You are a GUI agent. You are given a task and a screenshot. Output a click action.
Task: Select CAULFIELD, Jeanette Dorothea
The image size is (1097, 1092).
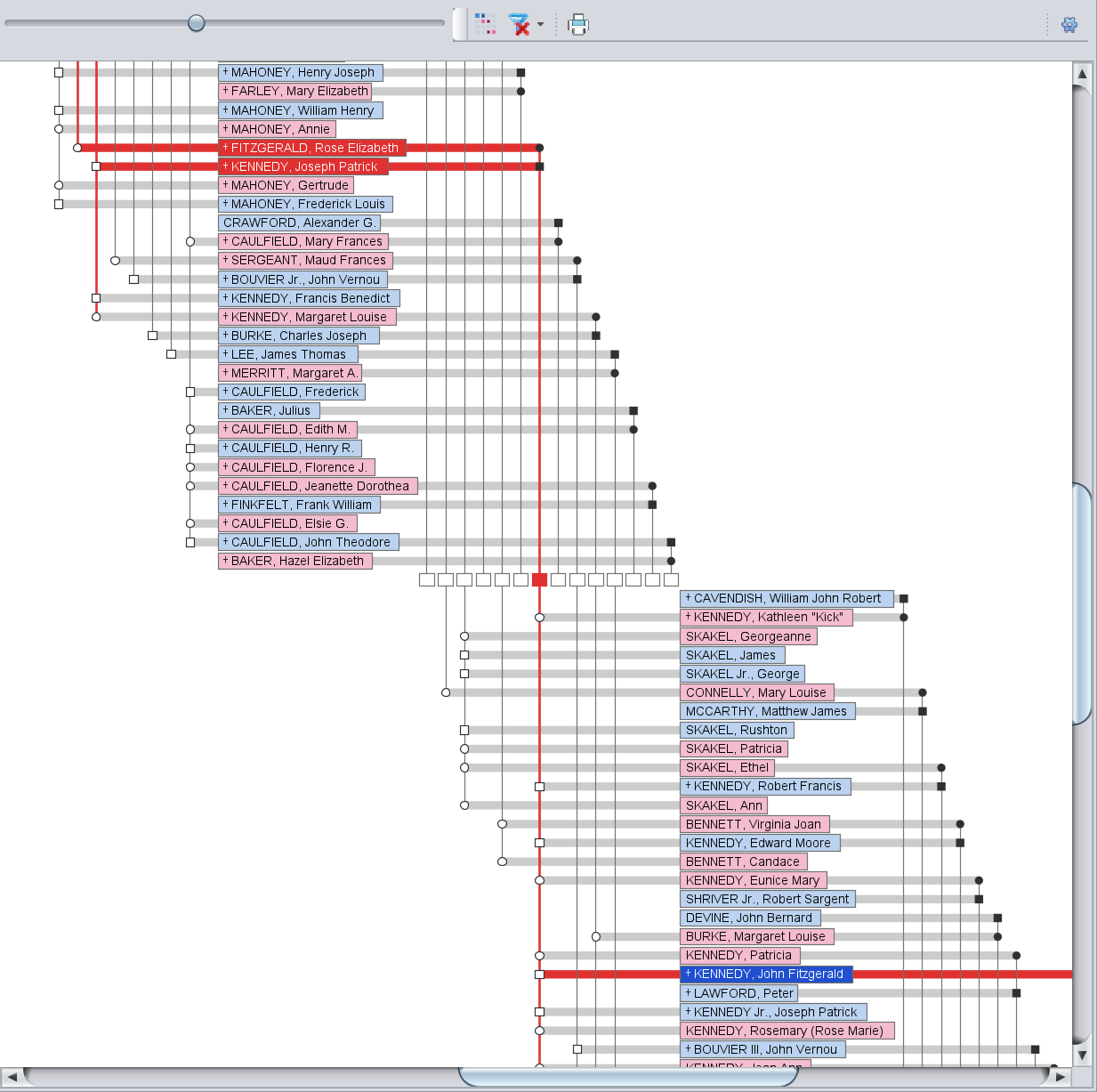(x=318, y=486)
